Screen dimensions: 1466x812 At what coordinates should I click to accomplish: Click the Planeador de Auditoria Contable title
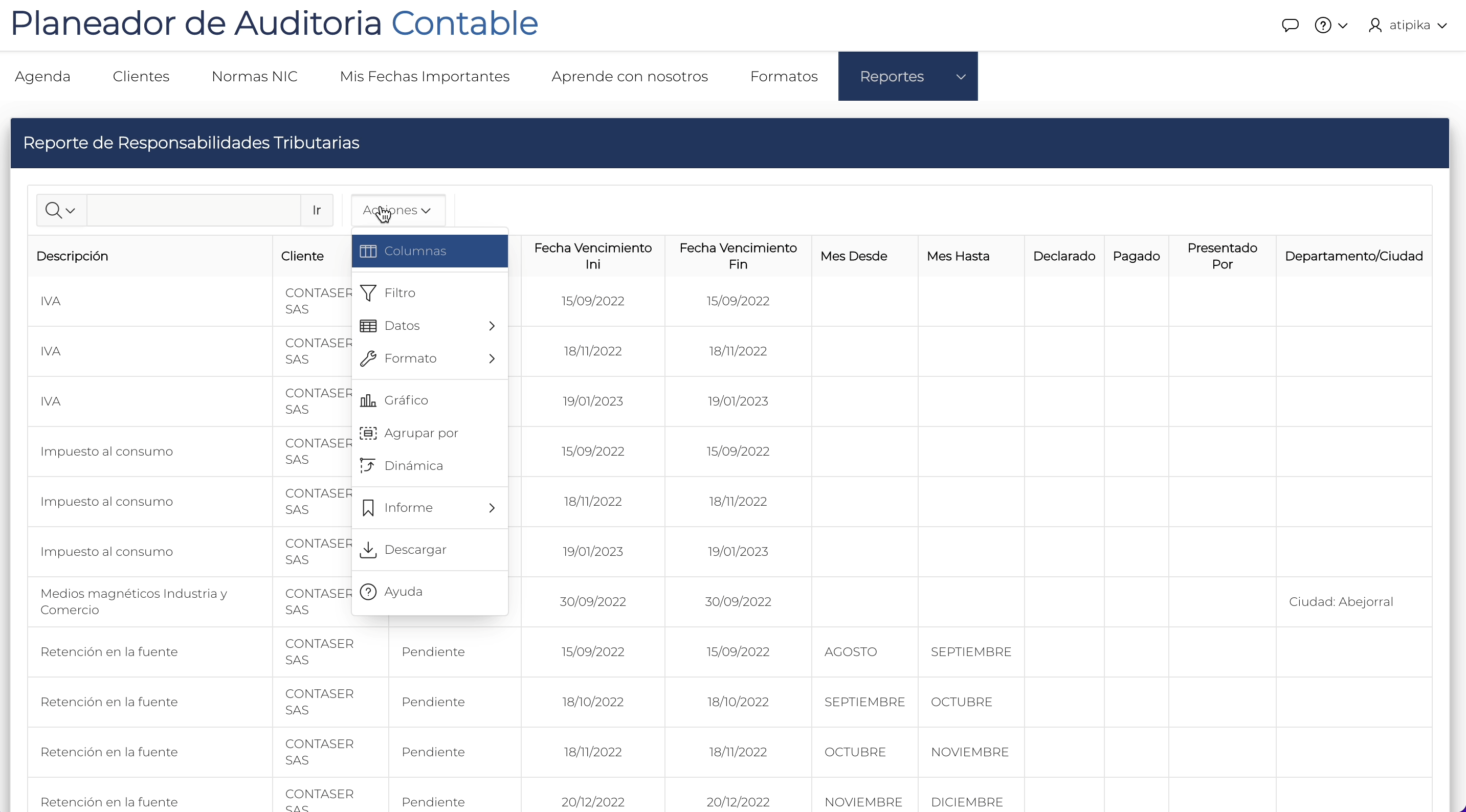coord(274,24)
